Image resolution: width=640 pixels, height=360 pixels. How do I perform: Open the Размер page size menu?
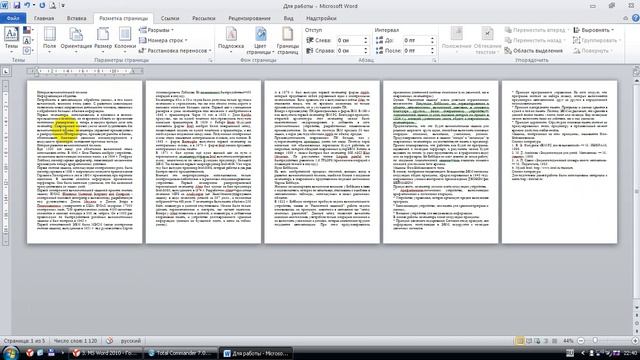pyautogui.click(x=103, y=39)
